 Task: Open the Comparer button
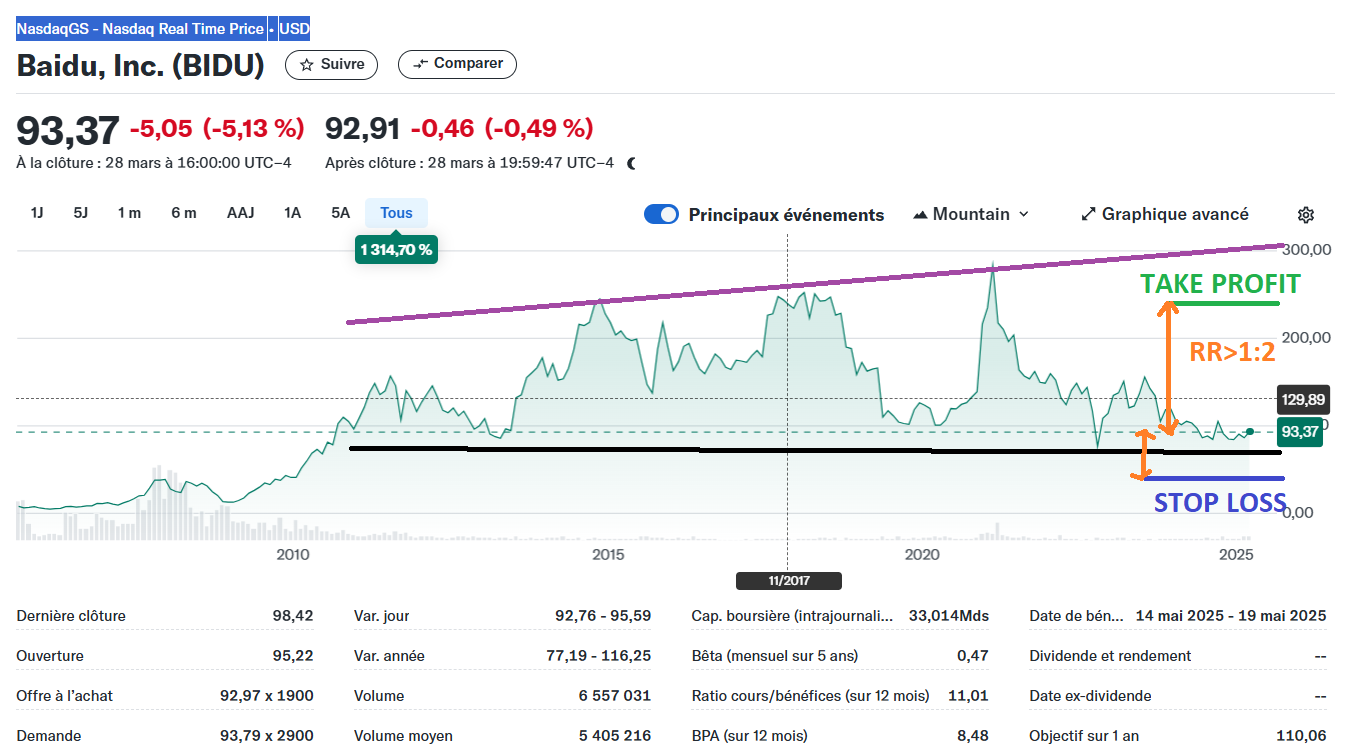tap(457, 64)
